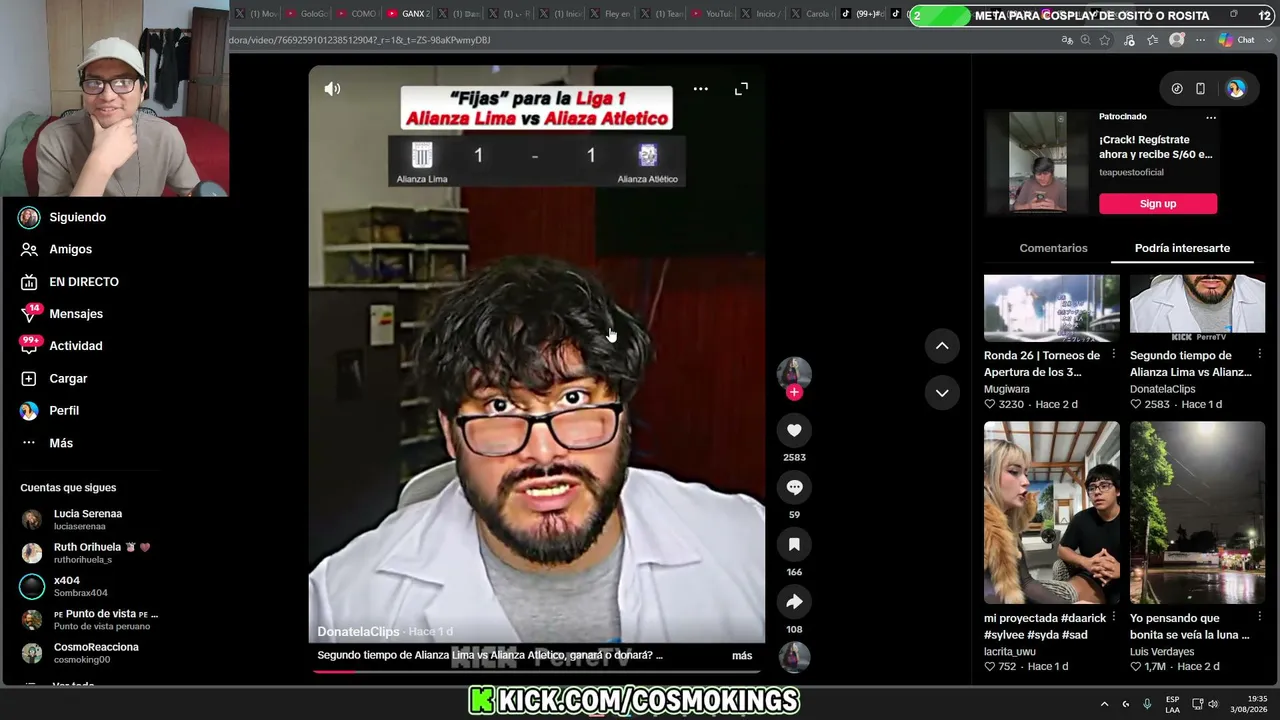Viewport: 1280px width, 720px height.
Task: Like the video with the heart icon
Action: click(x=794, y=430)
